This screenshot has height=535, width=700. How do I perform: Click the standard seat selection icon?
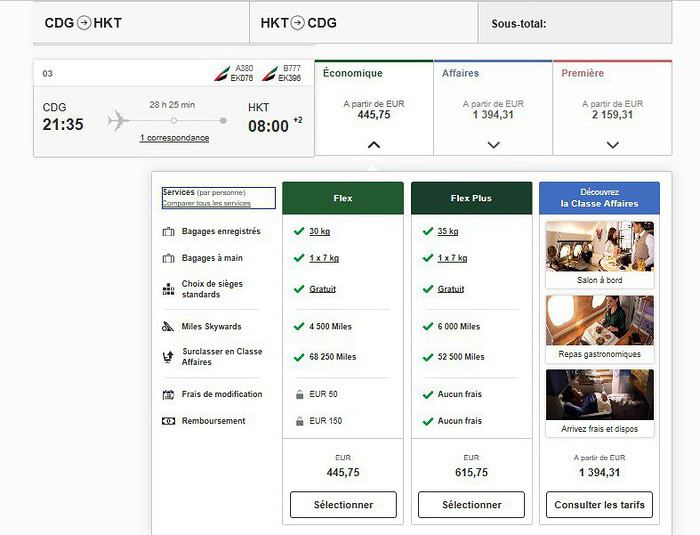[x=168, y=289]
